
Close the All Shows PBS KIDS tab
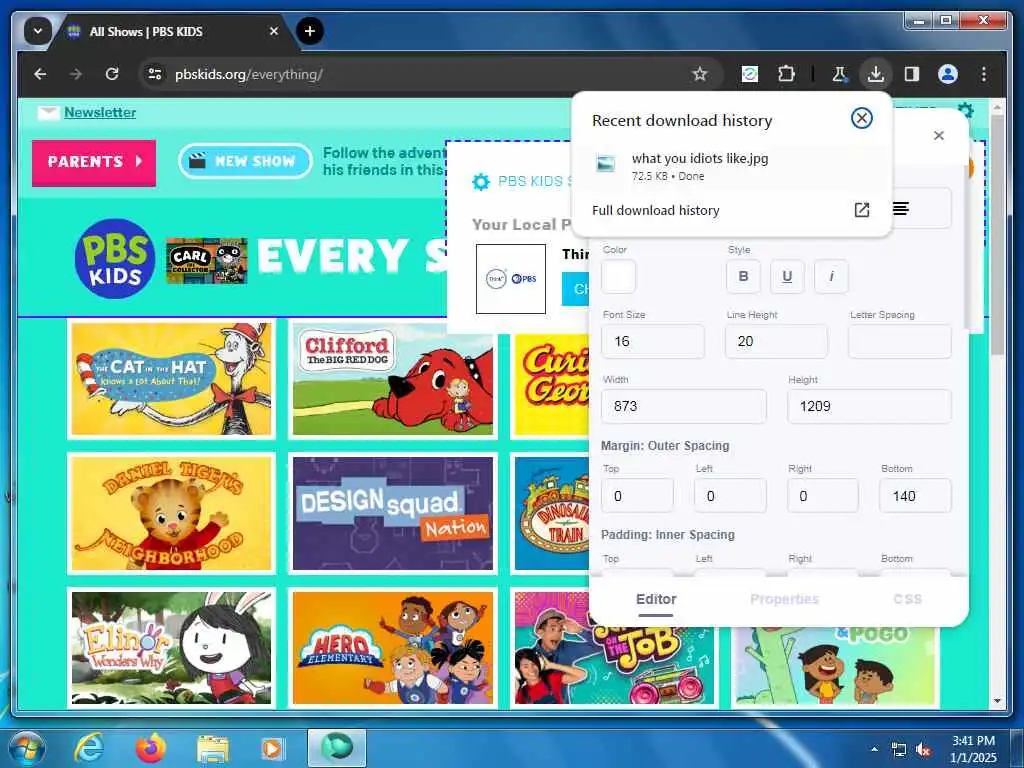click(x=274, y=31)
